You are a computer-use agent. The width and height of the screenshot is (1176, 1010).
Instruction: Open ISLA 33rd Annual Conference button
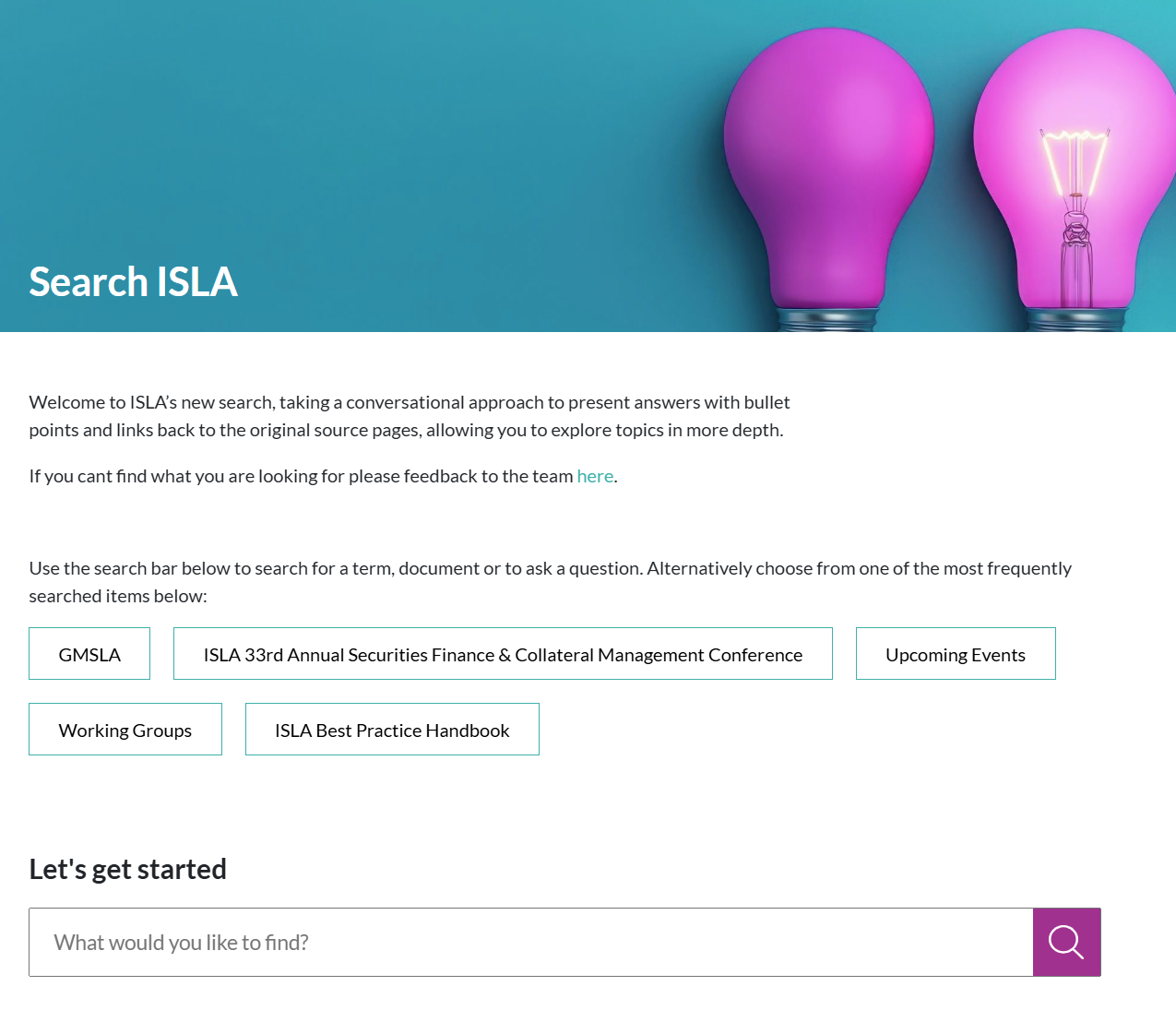[503, 654]
